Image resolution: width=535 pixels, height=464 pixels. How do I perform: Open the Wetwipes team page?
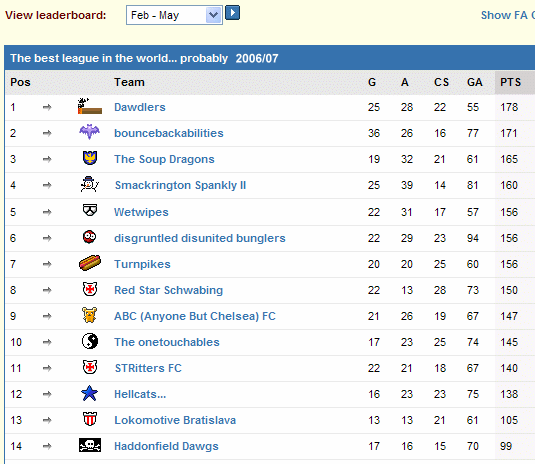point(141,212)
